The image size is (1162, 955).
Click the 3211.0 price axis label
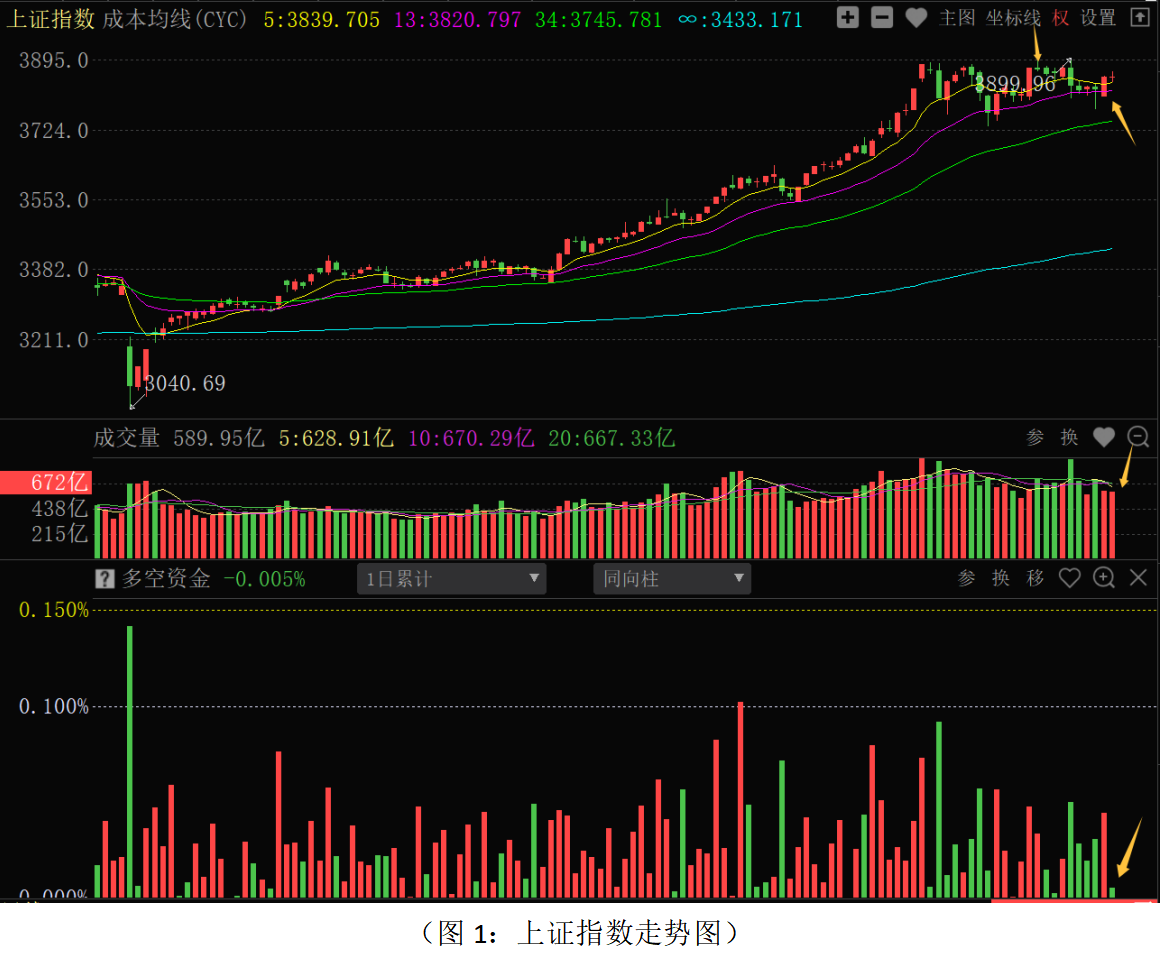(53, 340)
